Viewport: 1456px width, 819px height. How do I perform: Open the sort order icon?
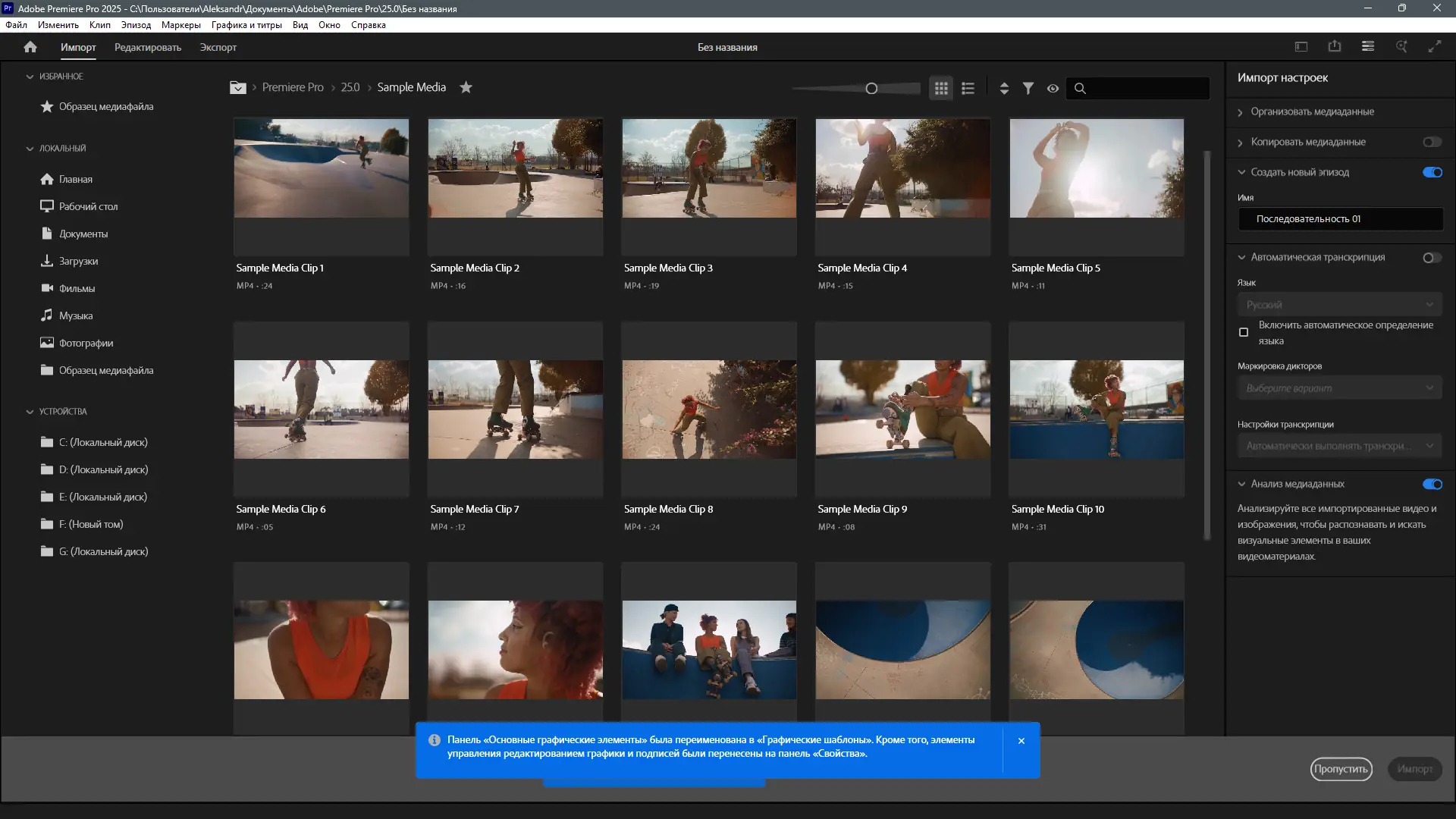[1004, 88]
